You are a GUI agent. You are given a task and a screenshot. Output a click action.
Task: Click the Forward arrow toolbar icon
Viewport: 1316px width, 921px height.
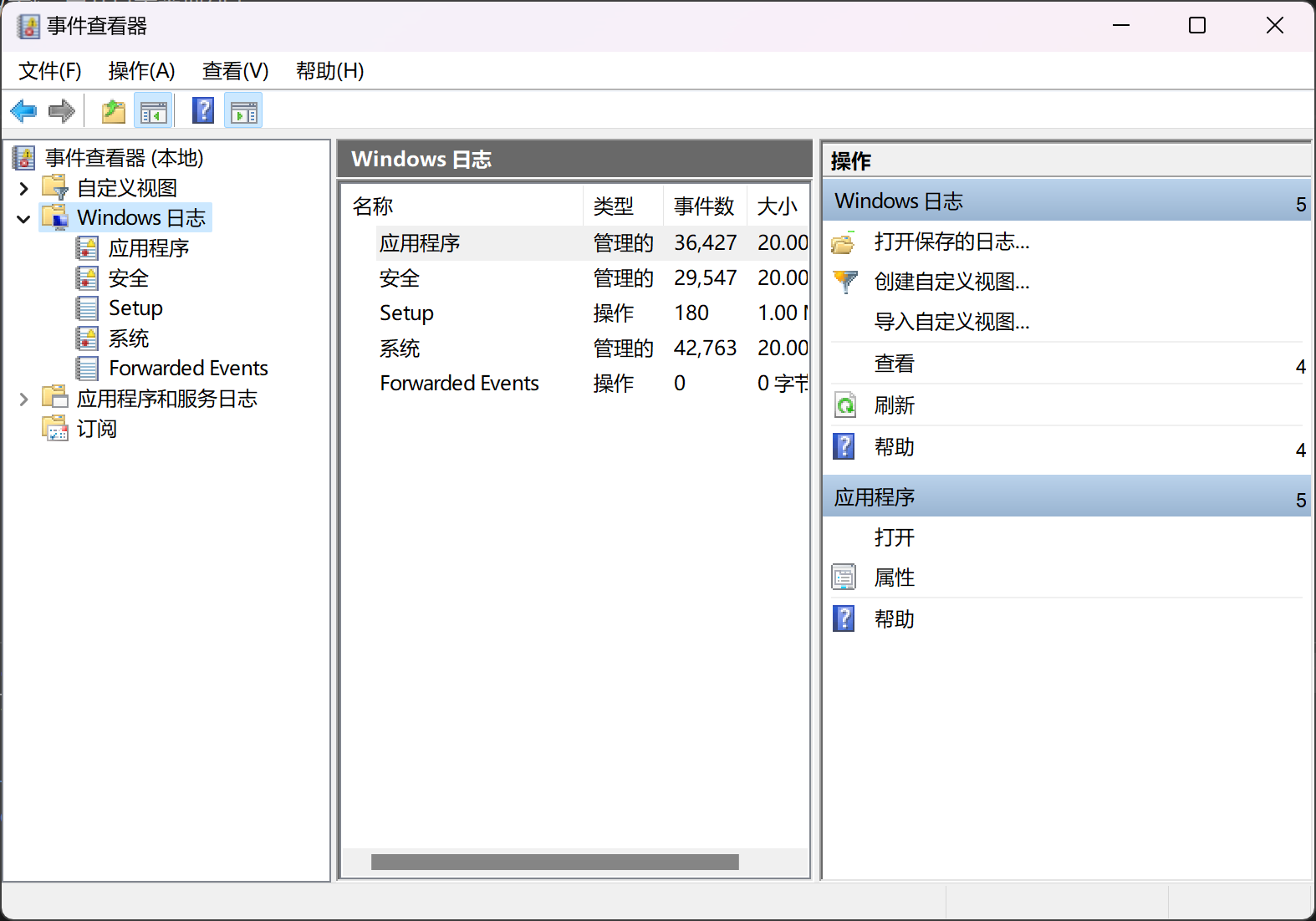click(x=62, y=110)
